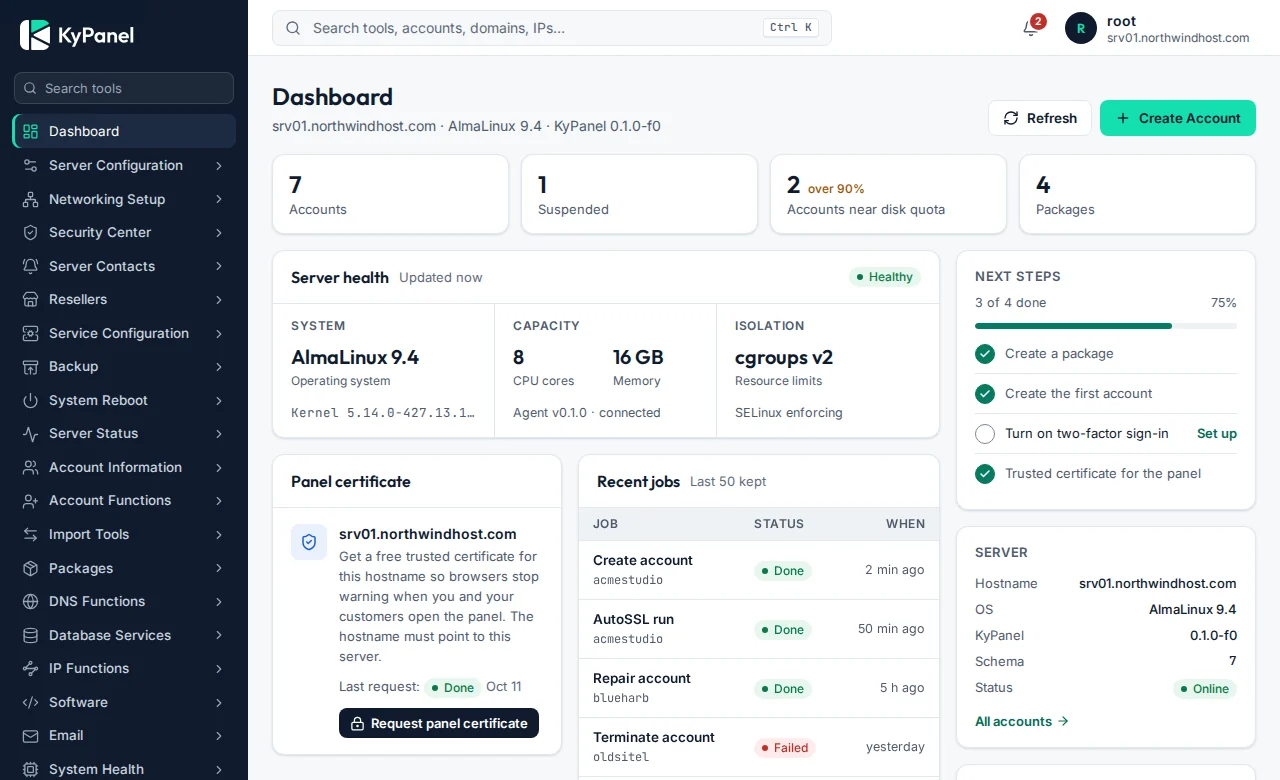Click checkmark beside Trusted certificate for the panel
This screenshot has height=780, width=1280.
pyautogui.click(x=985, y=473)
